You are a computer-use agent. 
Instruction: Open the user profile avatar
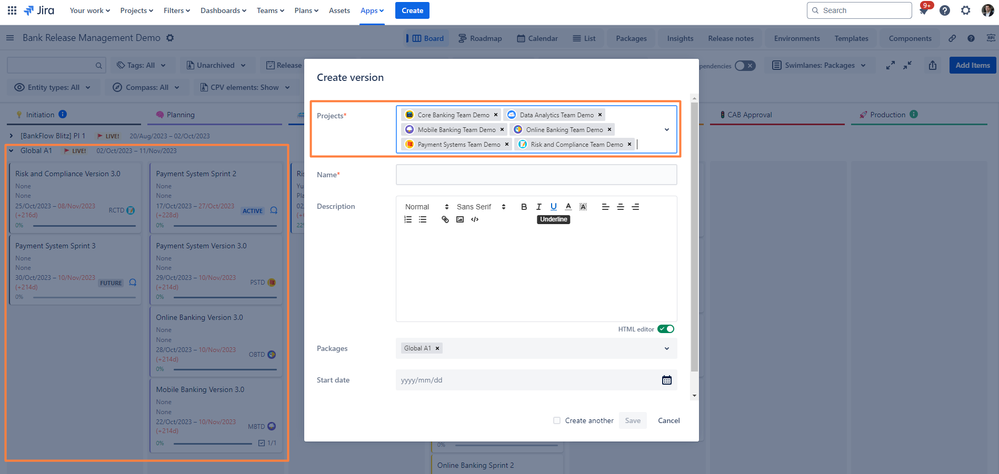(x=987, y=10)
